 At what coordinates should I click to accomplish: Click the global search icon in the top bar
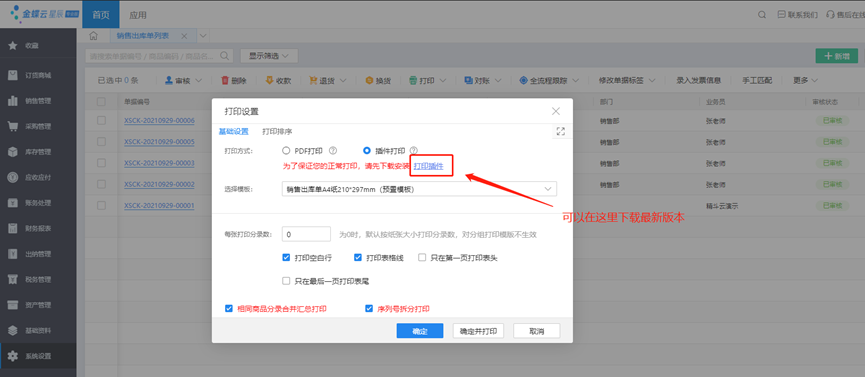tap(762, 15)
